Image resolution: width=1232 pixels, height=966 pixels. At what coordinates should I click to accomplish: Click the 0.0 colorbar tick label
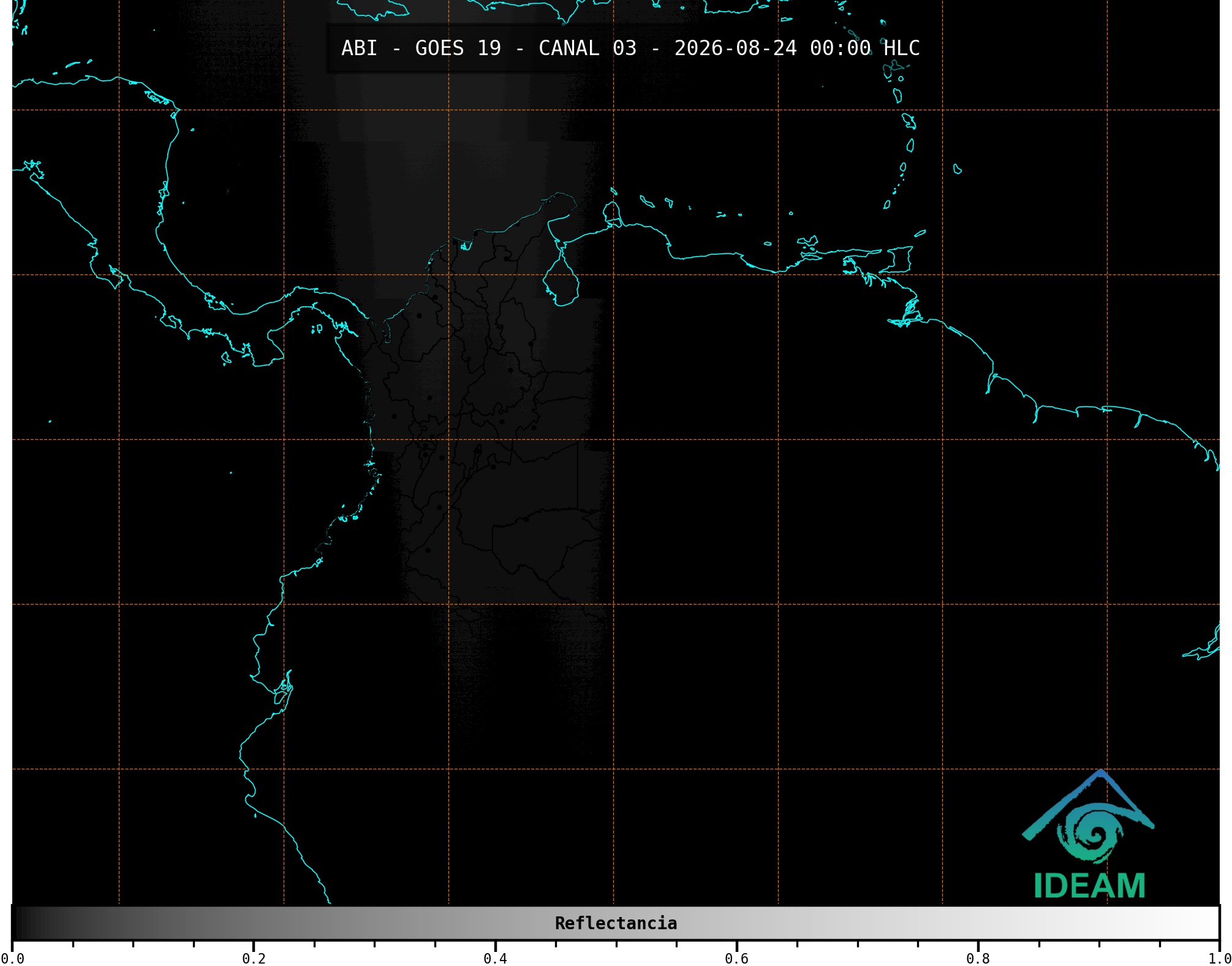12,959
